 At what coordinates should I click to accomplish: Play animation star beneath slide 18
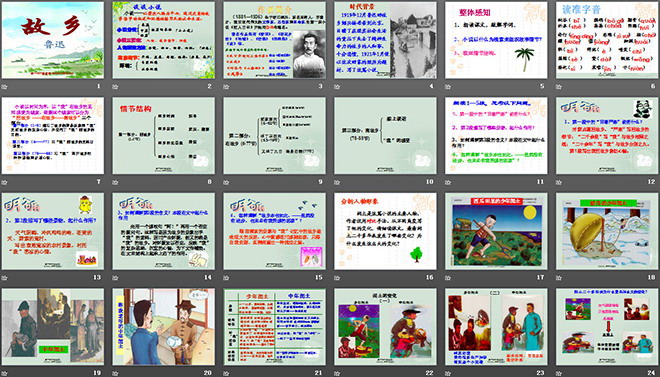559,278
